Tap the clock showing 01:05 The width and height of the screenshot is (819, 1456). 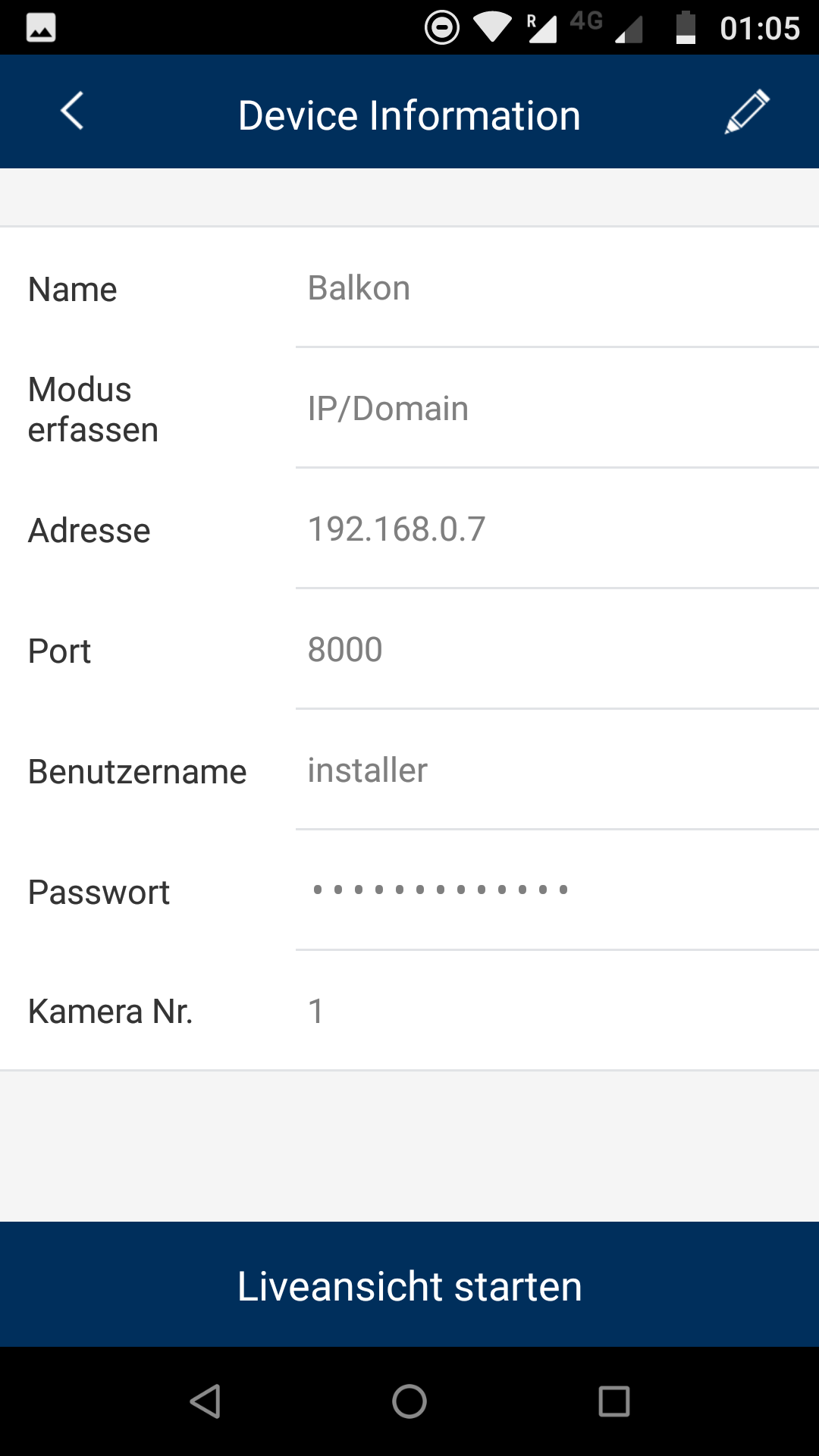760,29
